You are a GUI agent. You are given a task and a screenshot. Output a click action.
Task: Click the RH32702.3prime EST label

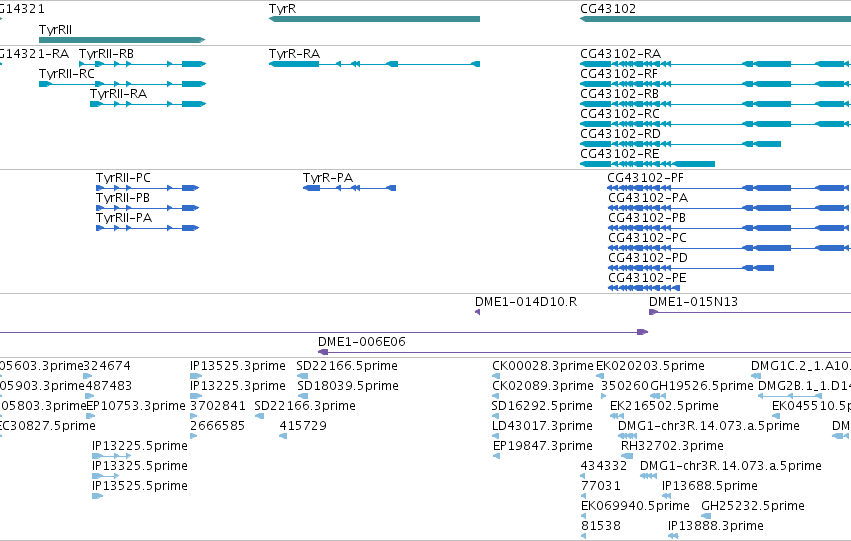pos(672,447)
